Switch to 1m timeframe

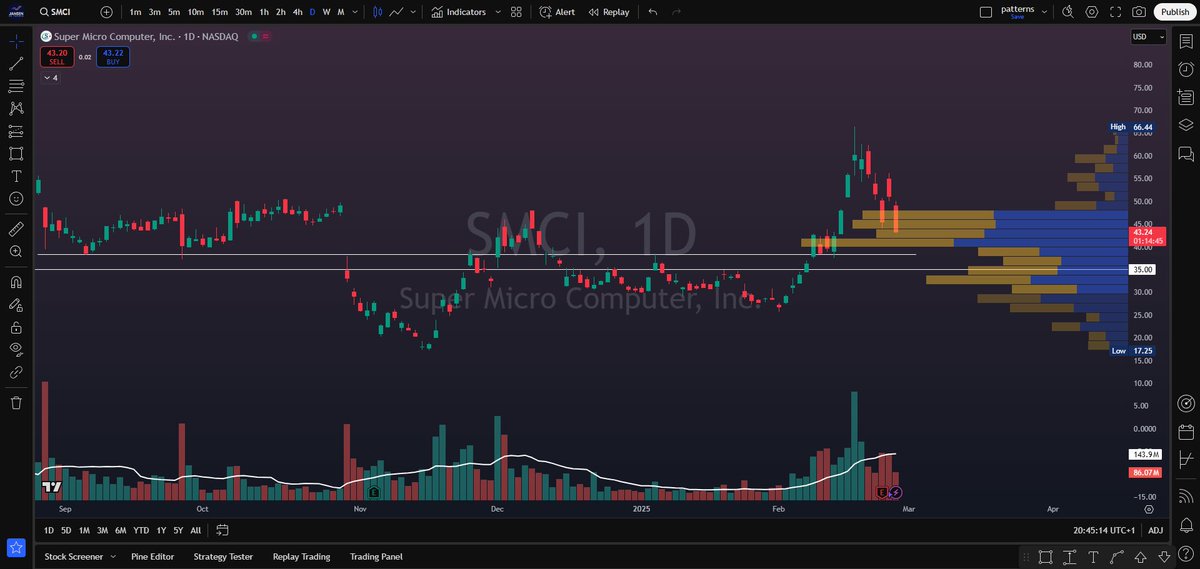coord(135,12)
